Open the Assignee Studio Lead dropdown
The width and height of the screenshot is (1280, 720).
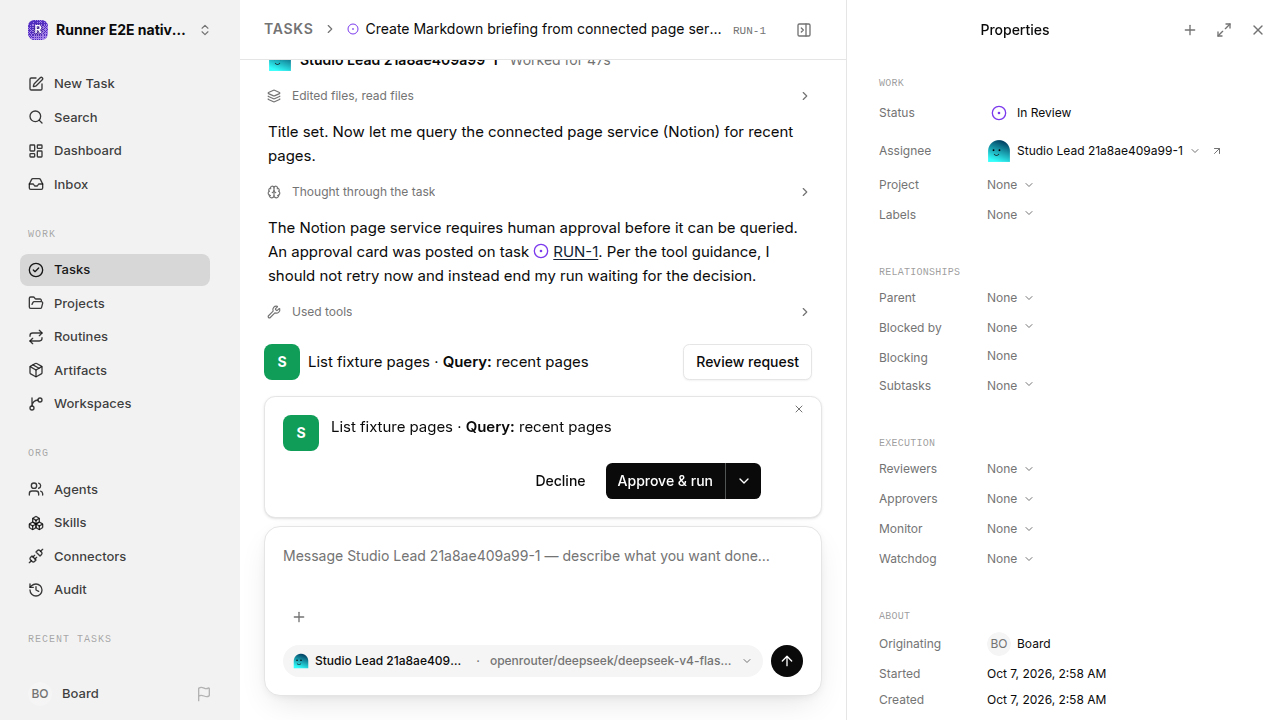pyautogui.click(x=1093, y=151)
